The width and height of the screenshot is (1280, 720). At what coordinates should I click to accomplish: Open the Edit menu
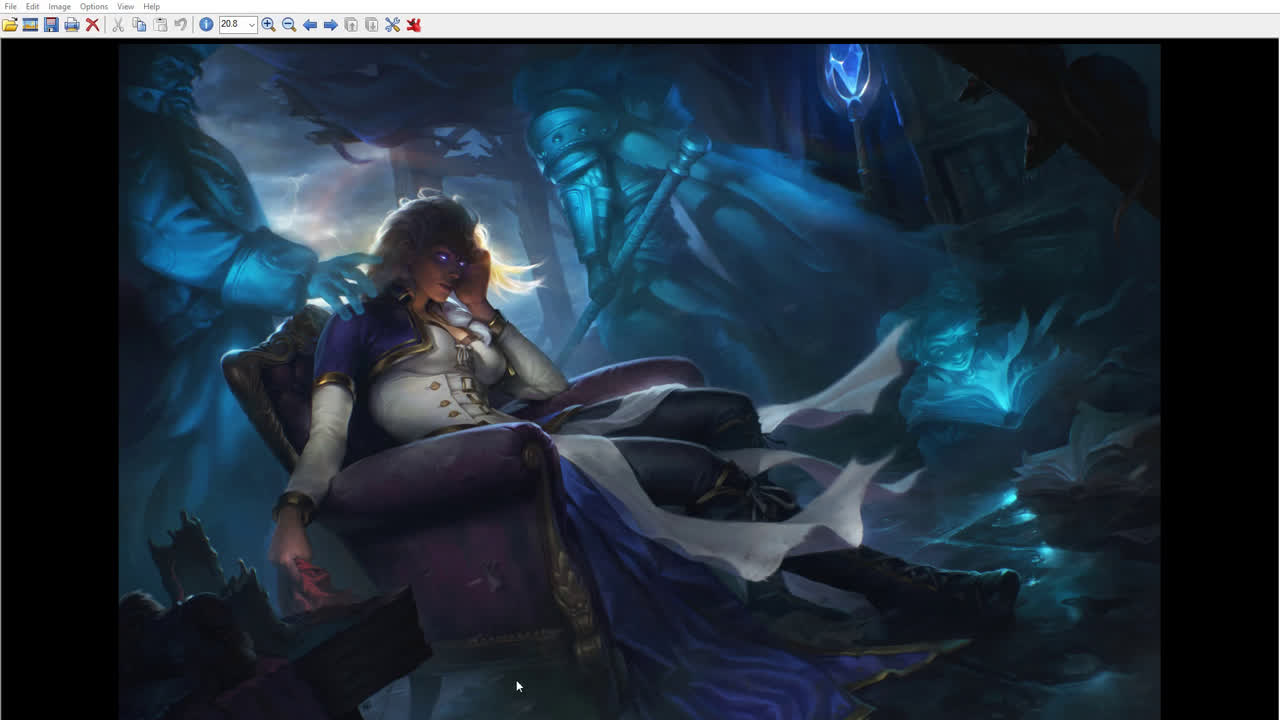coord(32,6)
